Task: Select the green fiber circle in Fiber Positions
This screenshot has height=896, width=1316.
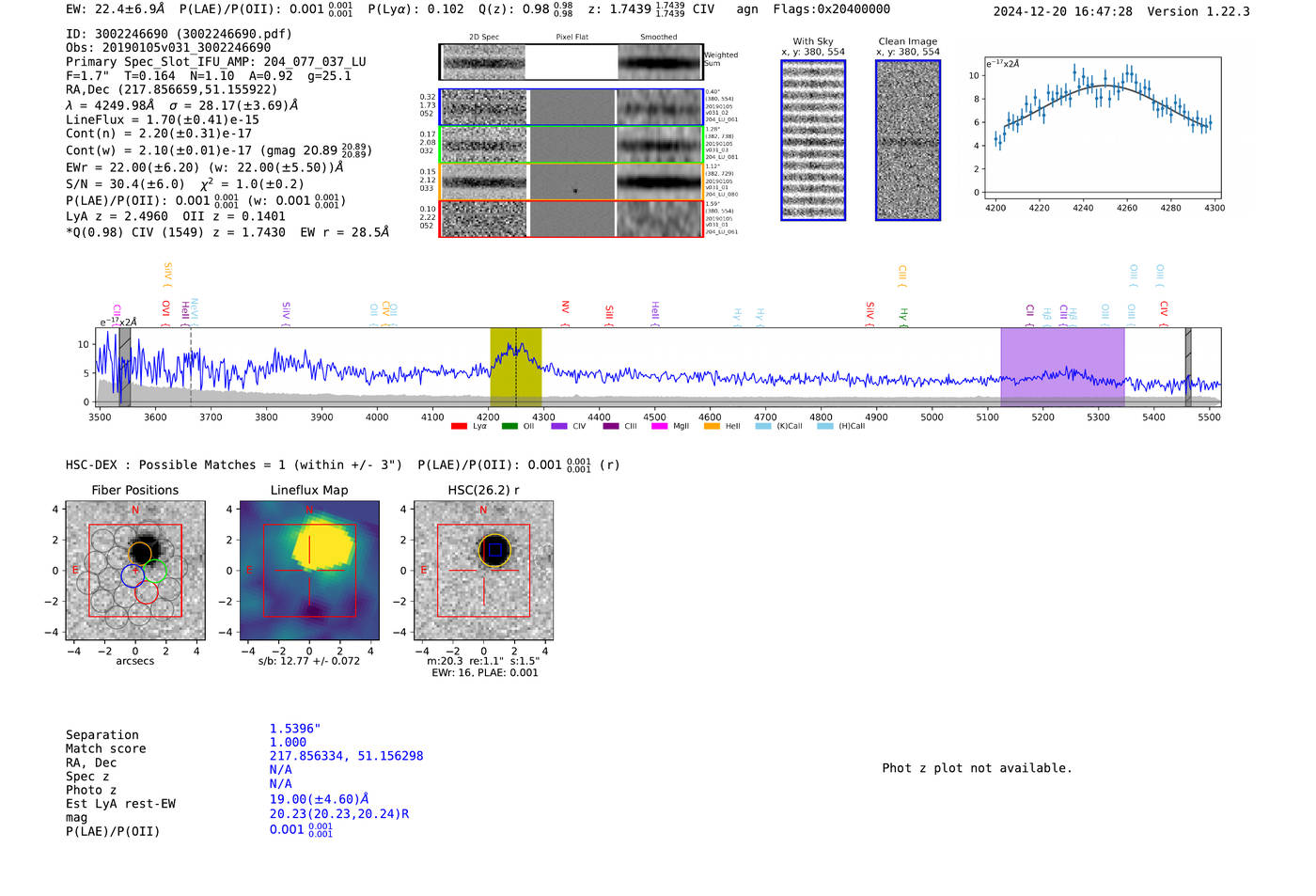Action: click(154, 570)
